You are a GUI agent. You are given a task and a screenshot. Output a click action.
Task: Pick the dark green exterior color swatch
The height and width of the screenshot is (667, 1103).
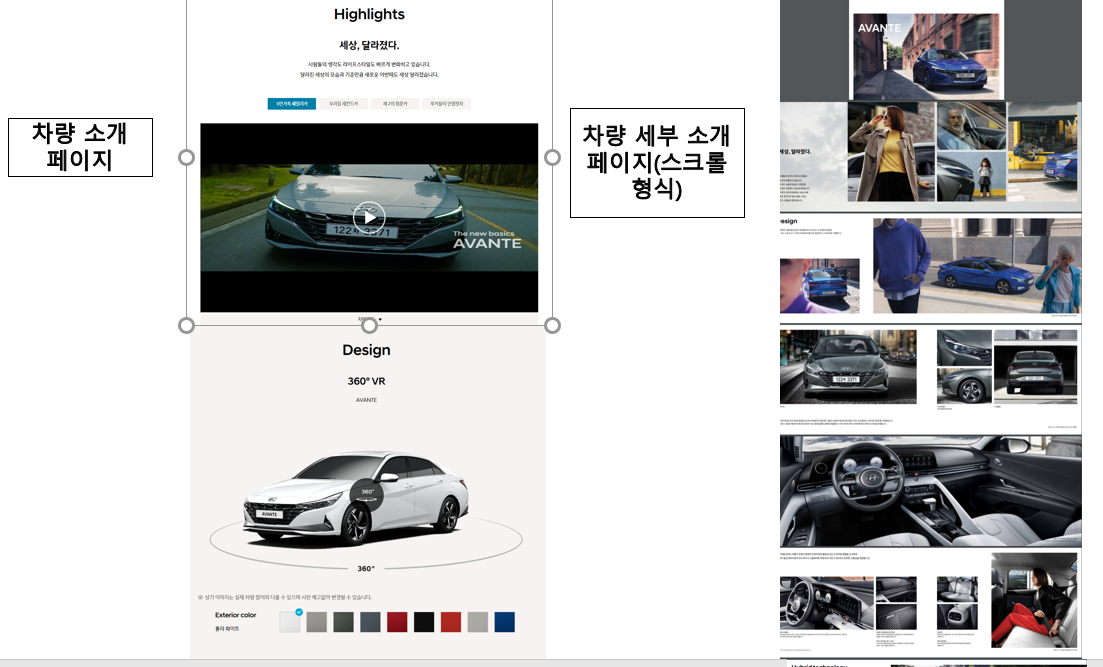pyautogui.click(x=343, y=622)
